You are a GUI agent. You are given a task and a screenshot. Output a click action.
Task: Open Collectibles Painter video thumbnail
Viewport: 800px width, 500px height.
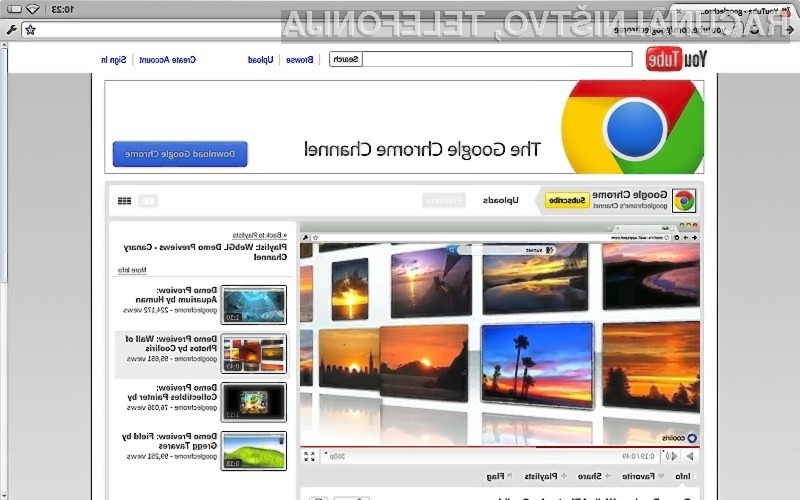[x=254, y=402]
